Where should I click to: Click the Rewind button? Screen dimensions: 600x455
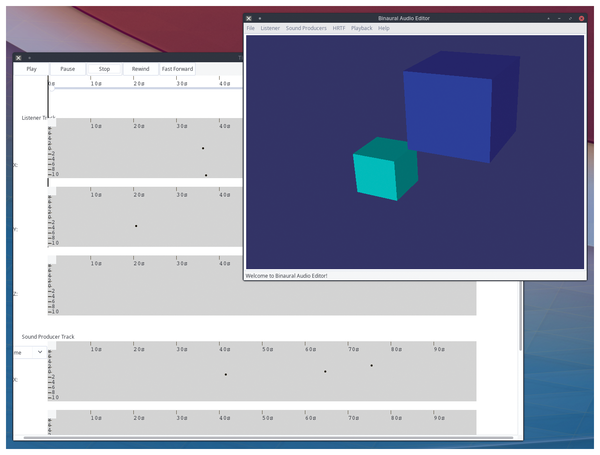point(140,69)
